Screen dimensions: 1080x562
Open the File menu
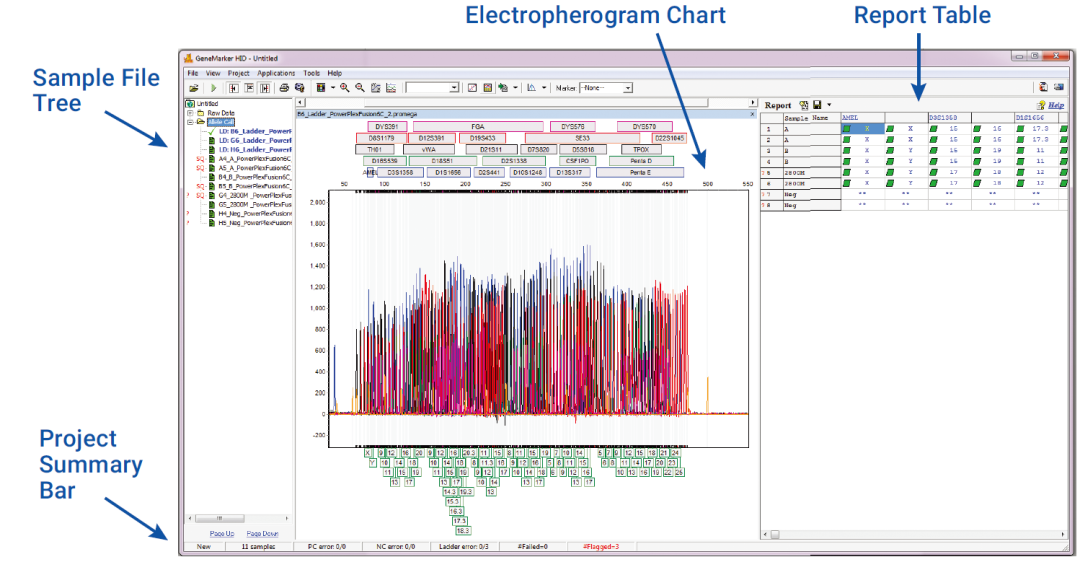pyautogui.click(x=193, y=73)
